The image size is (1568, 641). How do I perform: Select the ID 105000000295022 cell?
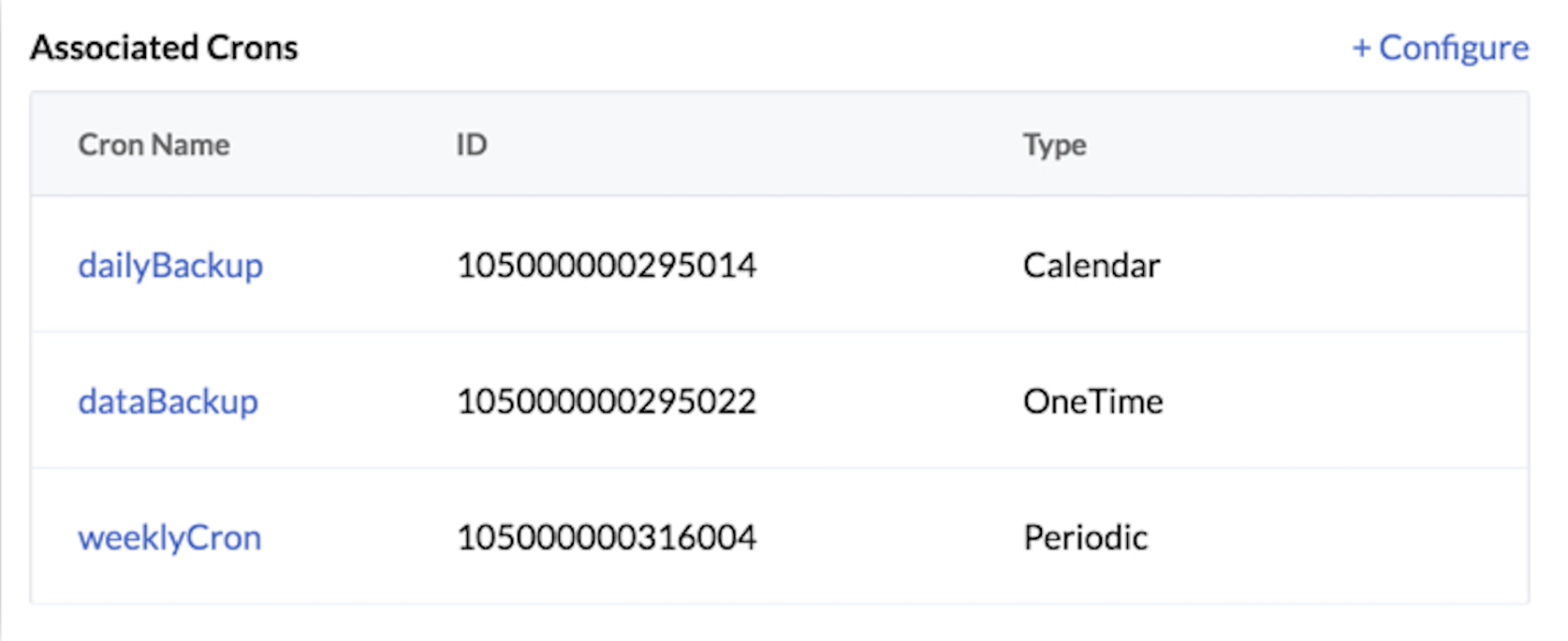pos(607,401)
